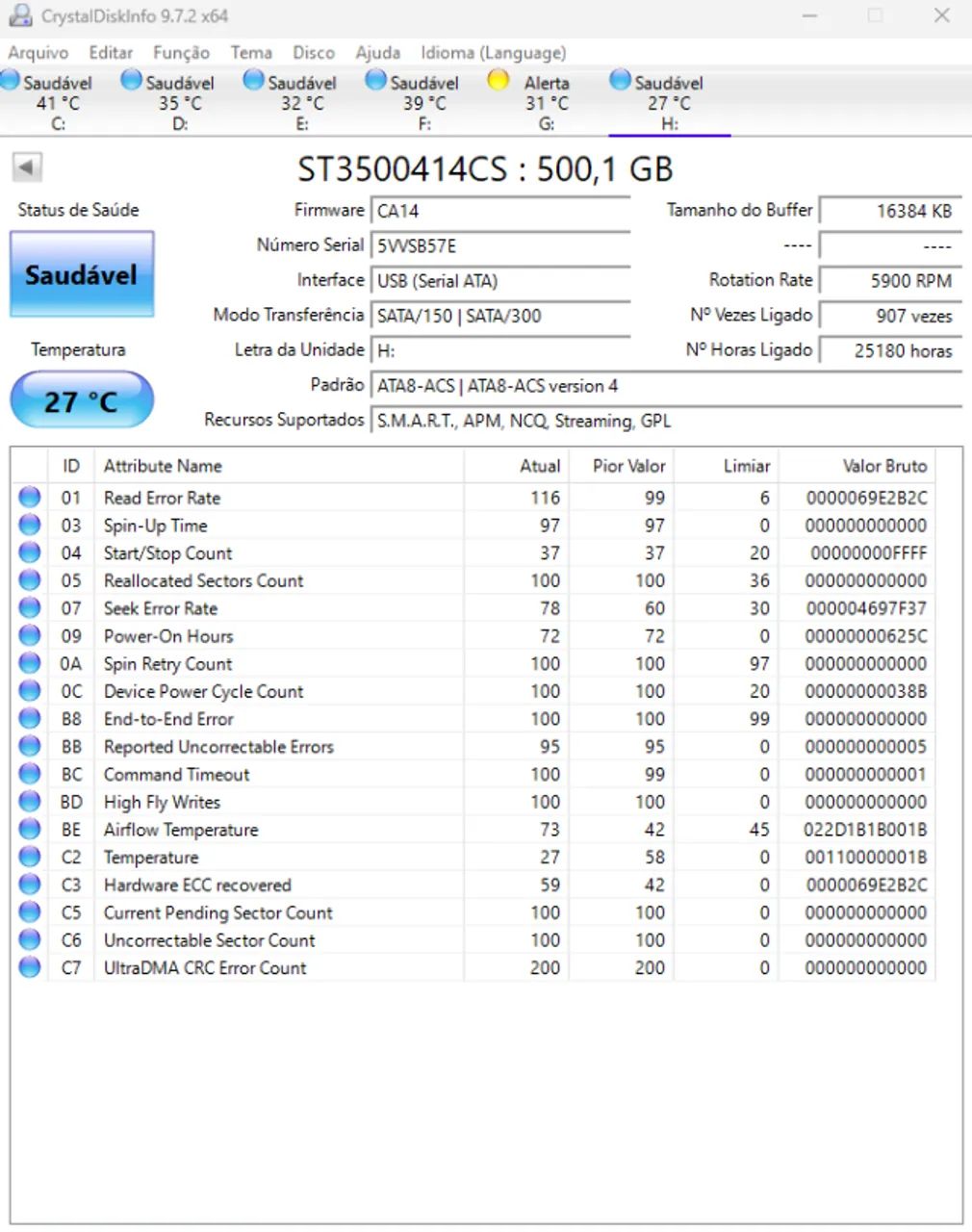Viewport: 972px width, 1232px height.
Task: Click the status dot next to UltraDMA CRC Error Count
Action: [x=29, y=967]
